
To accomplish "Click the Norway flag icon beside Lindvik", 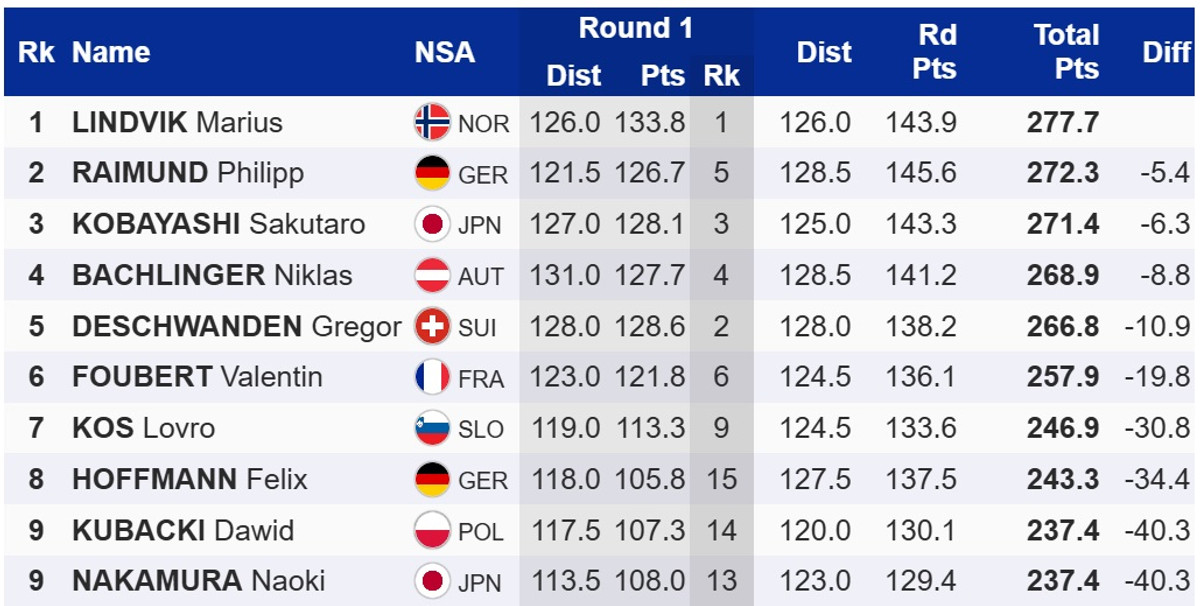I will 432,122.
